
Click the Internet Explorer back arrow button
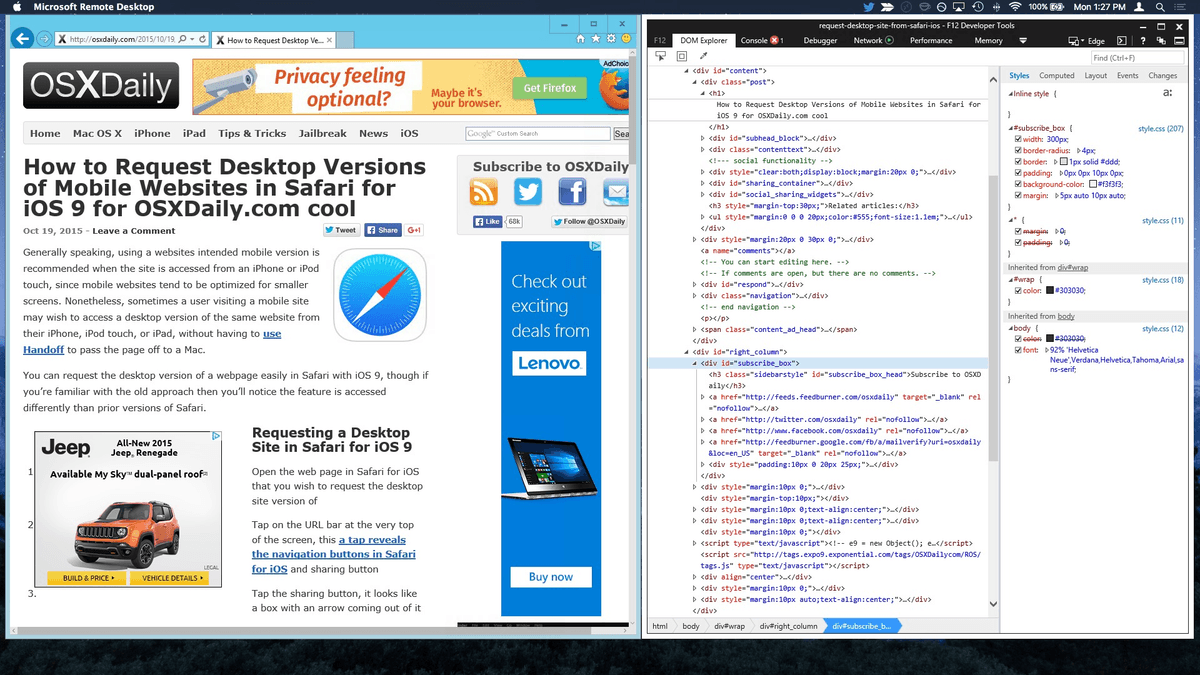click(22, 39)
